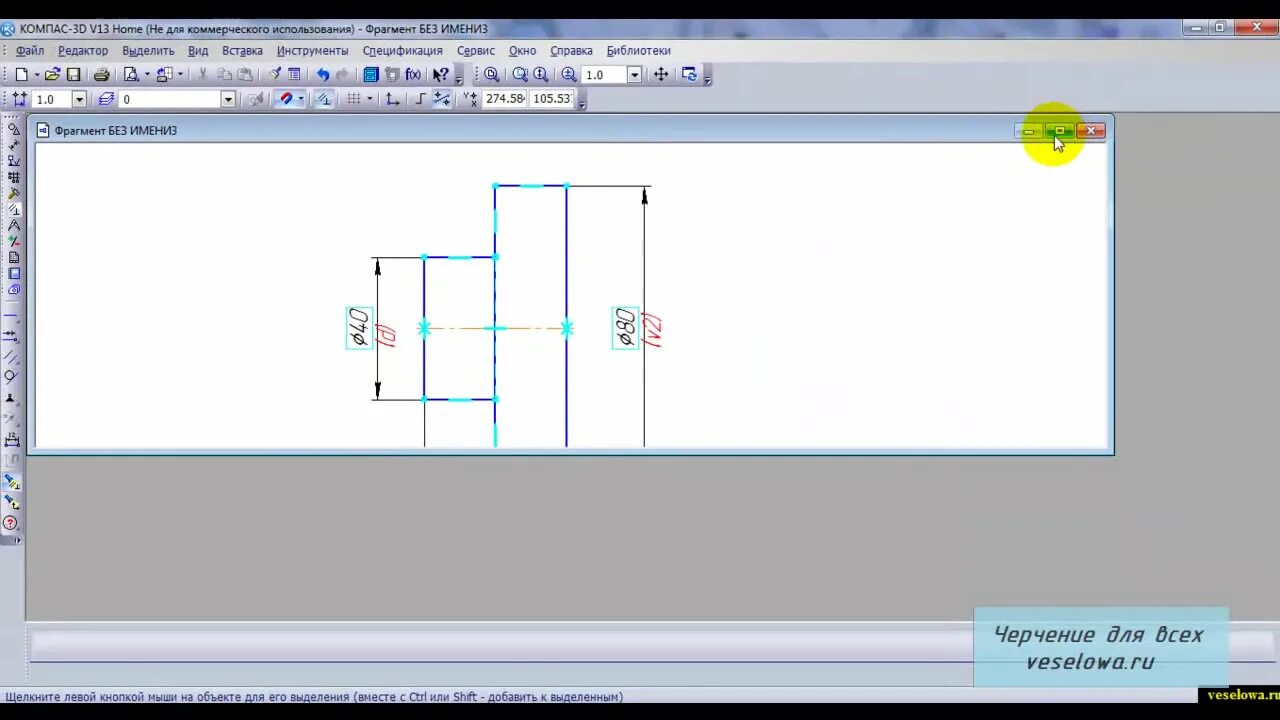Expand the zoom scale 1.0 dropdown
The width and height of the screenshot is (1280, 720).
coord(634,75)
